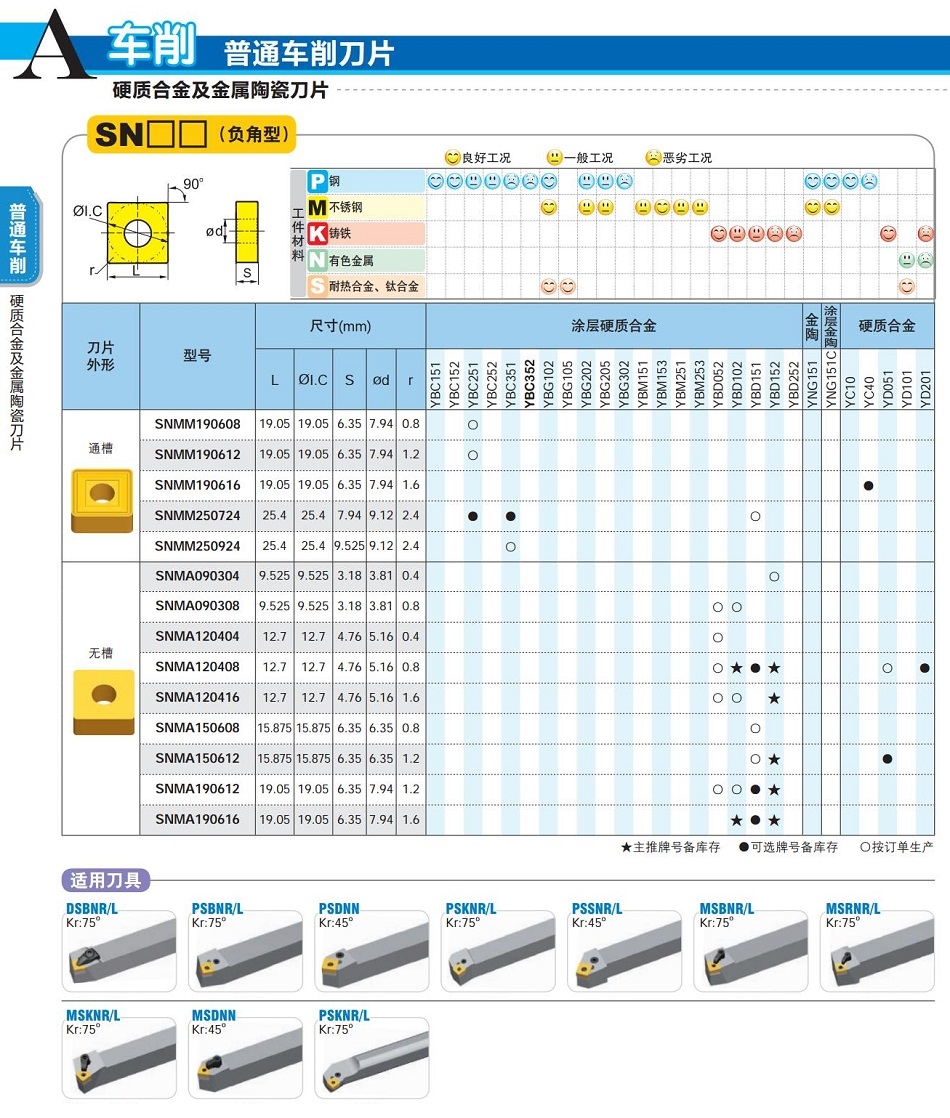The image size is (950, 1118).
Task: Select model SNMA190616
Action: click(198, 819)
